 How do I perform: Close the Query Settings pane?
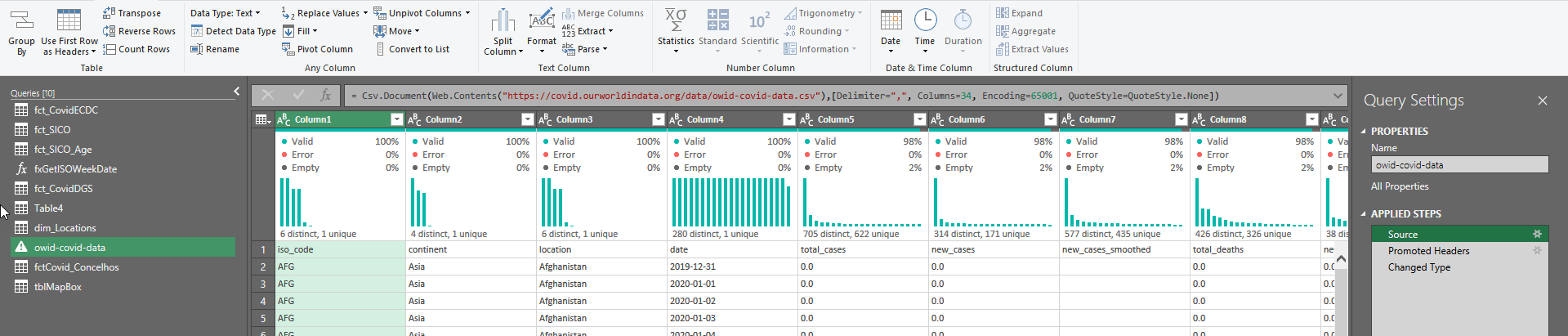pos(1543,101)
